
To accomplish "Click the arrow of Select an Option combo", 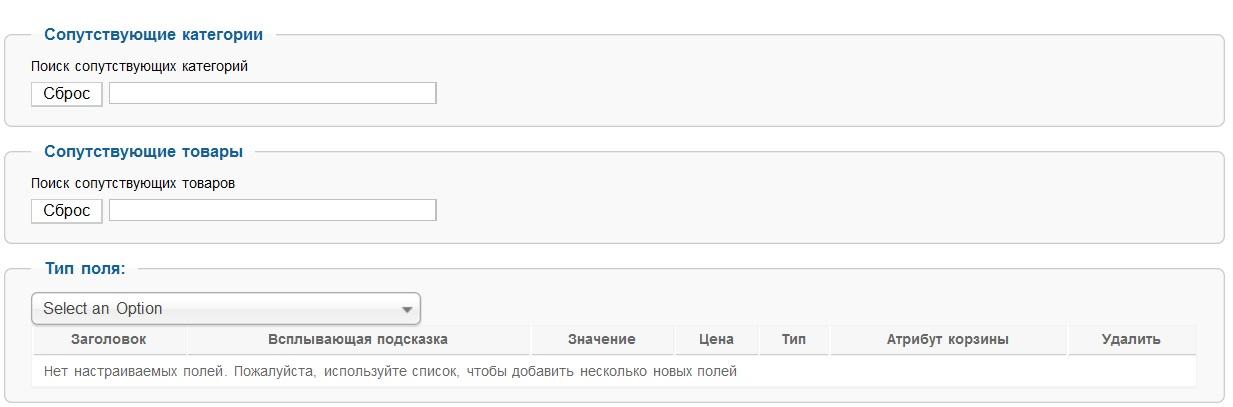I will (407, 310).
